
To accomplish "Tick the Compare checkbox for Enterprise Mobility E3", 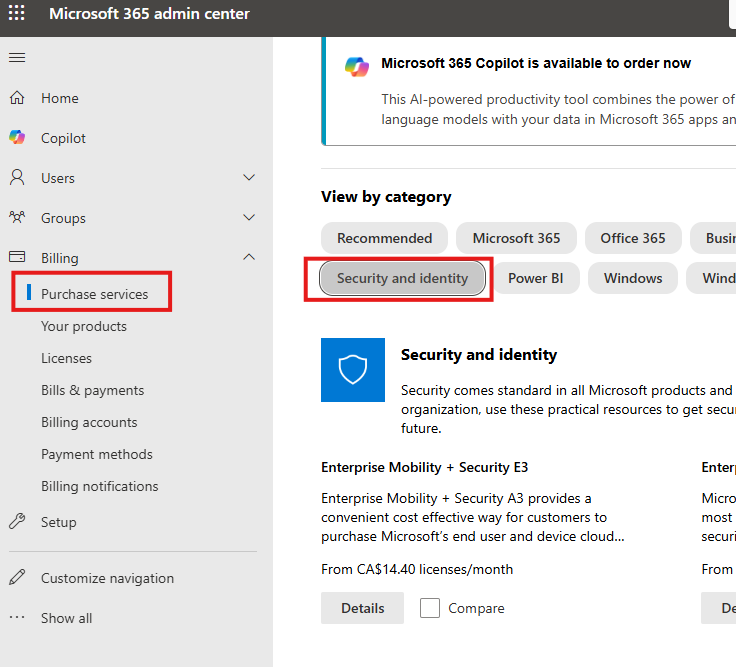I will point(430,608).
